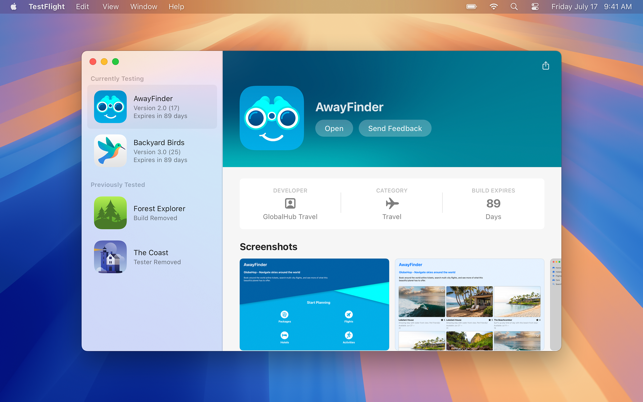The image size is (643, 402).
Task: Open Spotlight search magnifier
Action: [514, 7]
